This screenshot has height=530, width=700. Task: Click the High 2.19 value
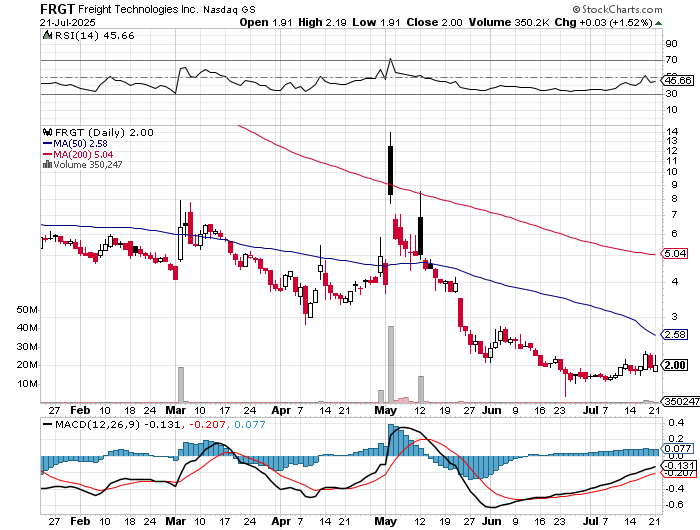322,22
